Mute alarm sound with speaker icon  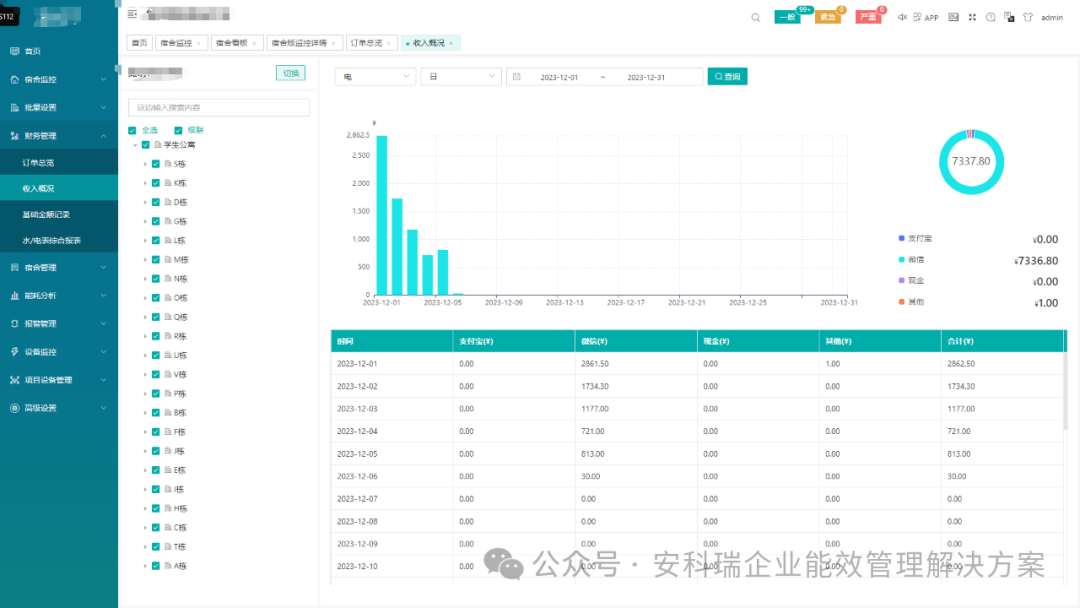pos(902,17)
